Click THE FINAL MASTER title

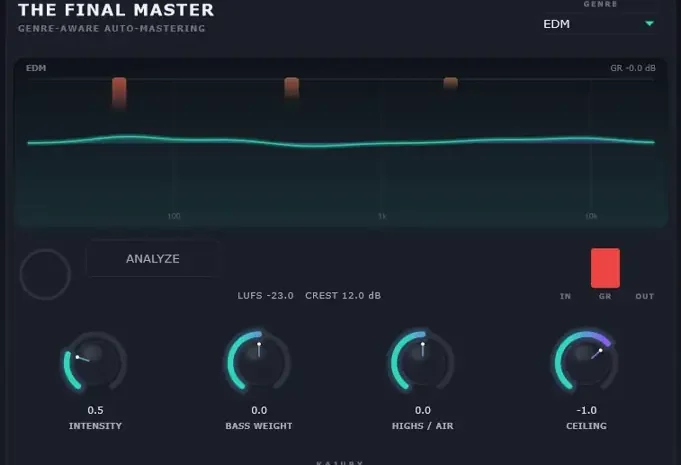(x=116, y=10)
